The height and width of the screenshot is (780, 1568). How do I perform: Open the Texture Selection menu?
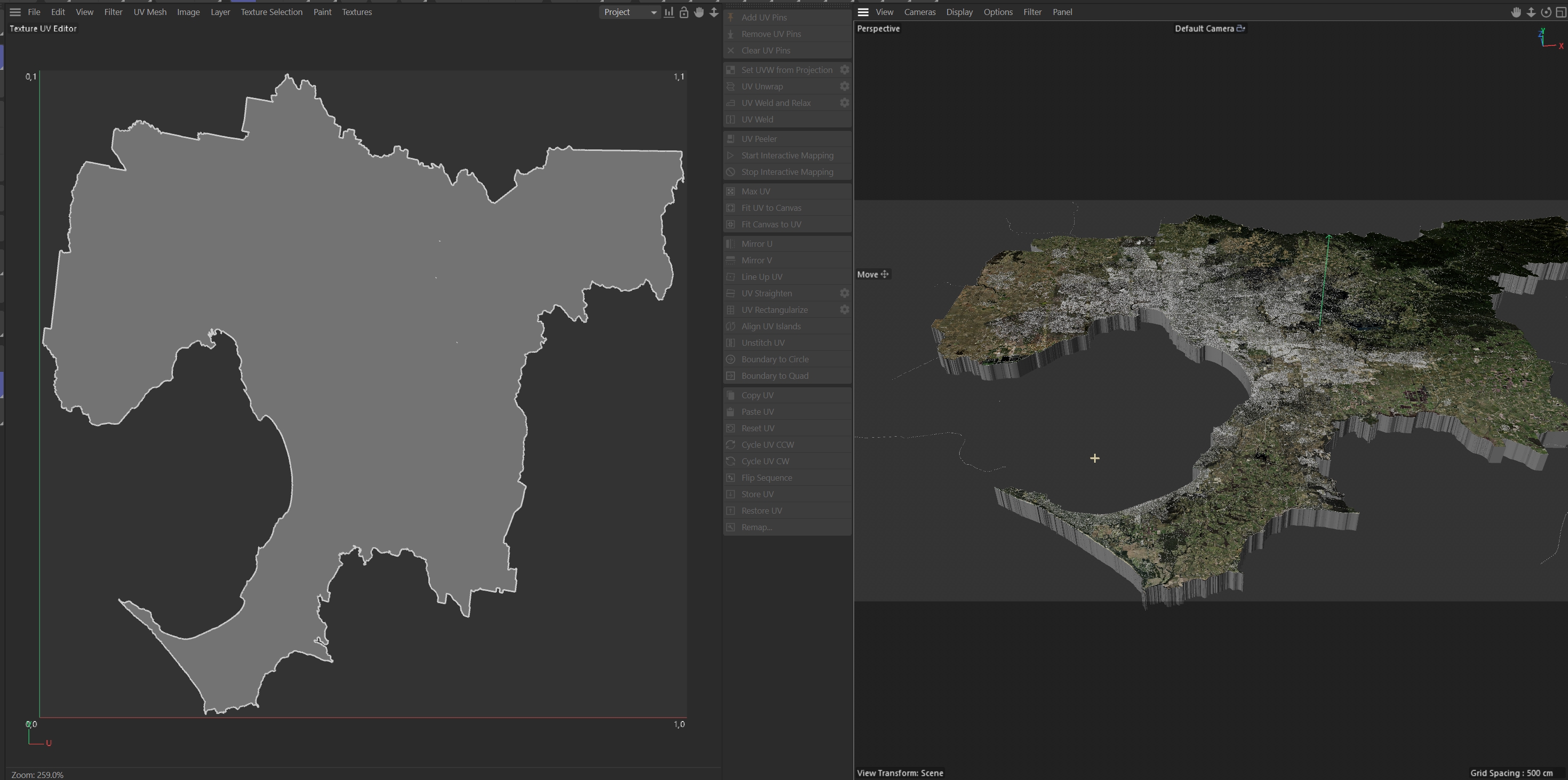click(x=271, y=12)
